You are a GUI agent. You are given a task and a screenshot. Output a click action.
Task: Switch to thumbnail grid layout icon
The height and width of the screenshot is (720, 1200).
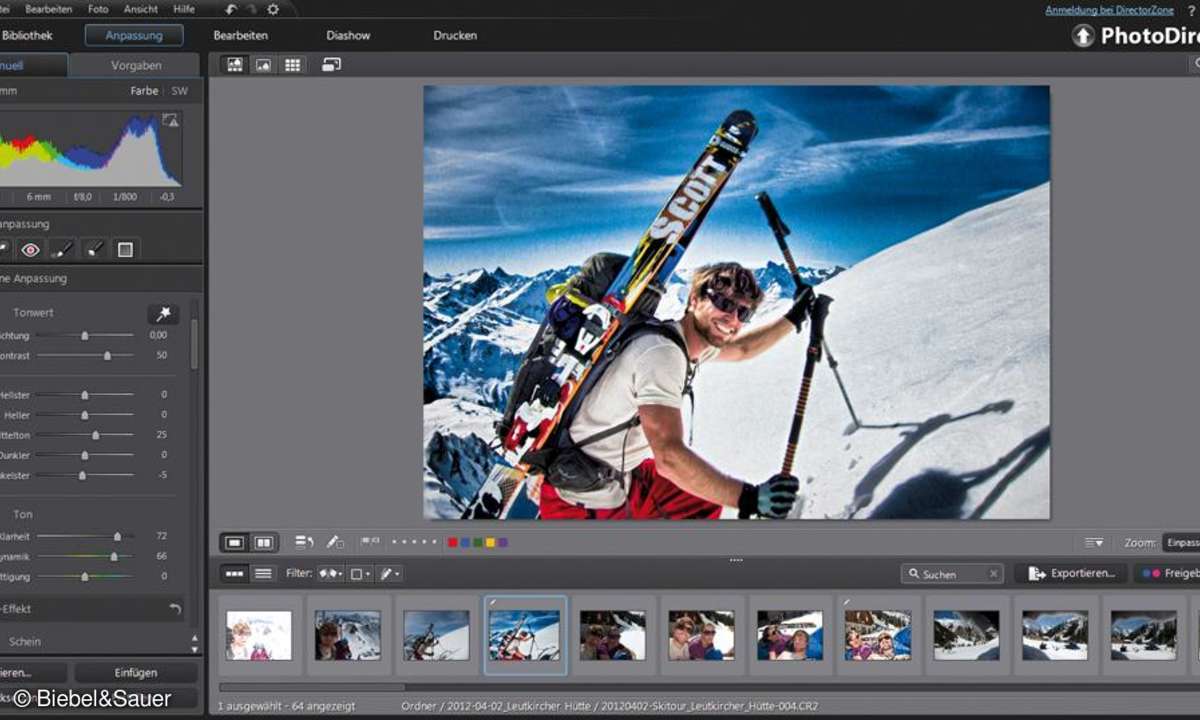click(x=293, y=64)
